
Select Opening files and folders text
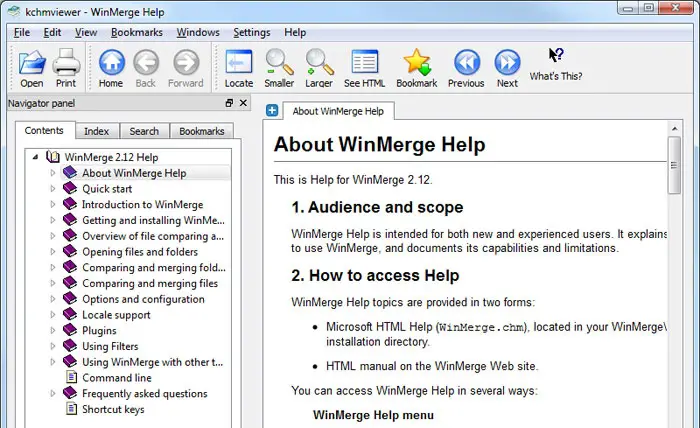point(140,252)
